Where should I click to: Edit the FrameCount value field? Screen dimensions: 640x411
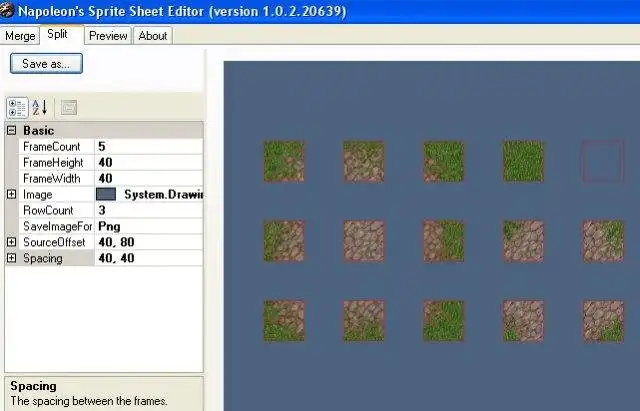coord(149,147)
